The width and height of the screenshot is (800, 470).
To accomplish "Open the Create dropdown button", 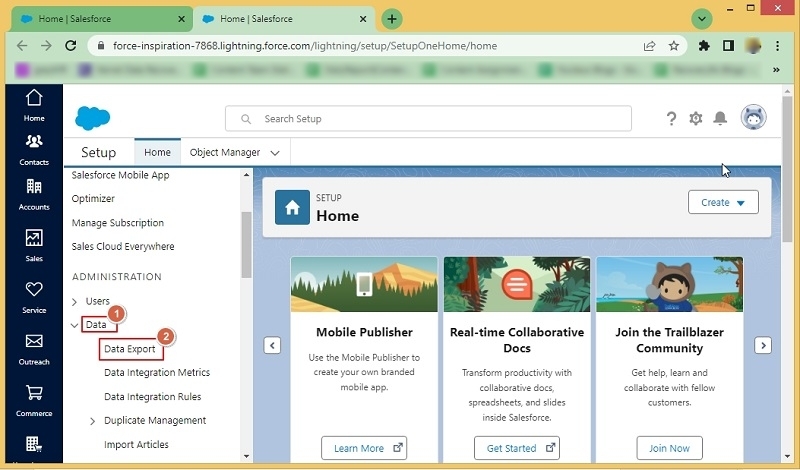I will [723, 202].
